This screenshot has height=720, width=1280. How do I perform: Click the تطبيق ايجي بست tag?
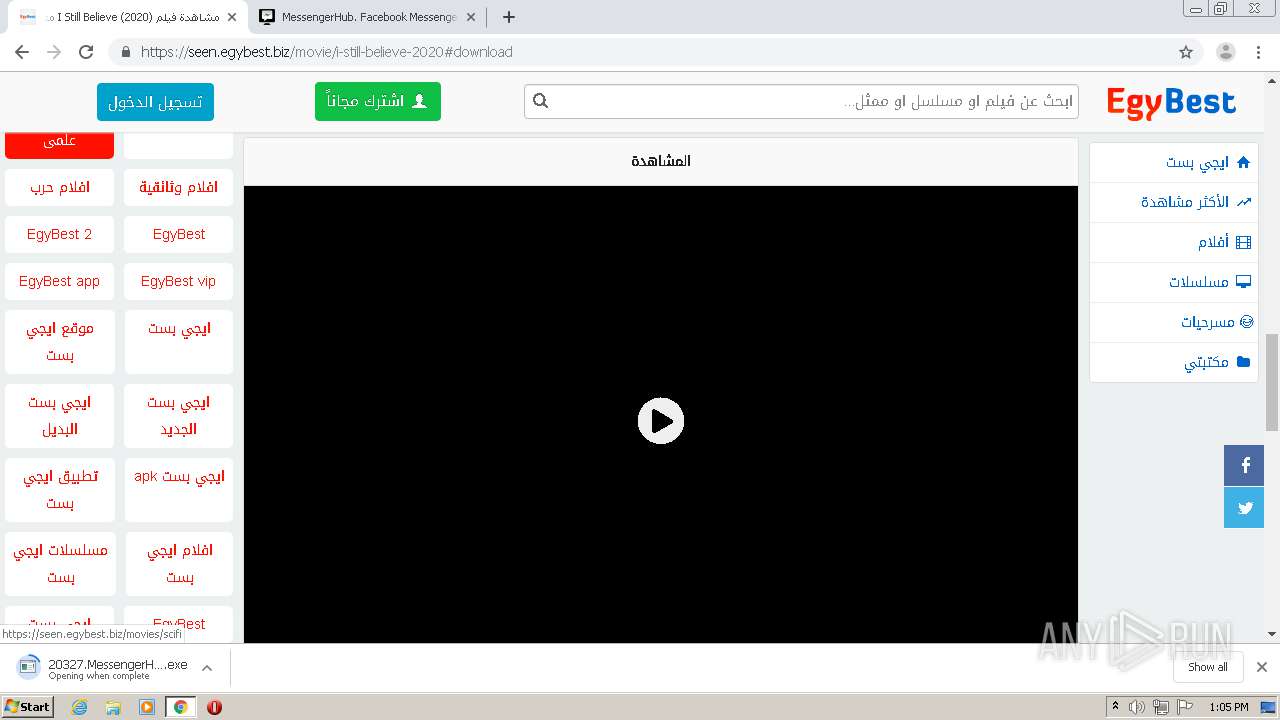(59, 489)
